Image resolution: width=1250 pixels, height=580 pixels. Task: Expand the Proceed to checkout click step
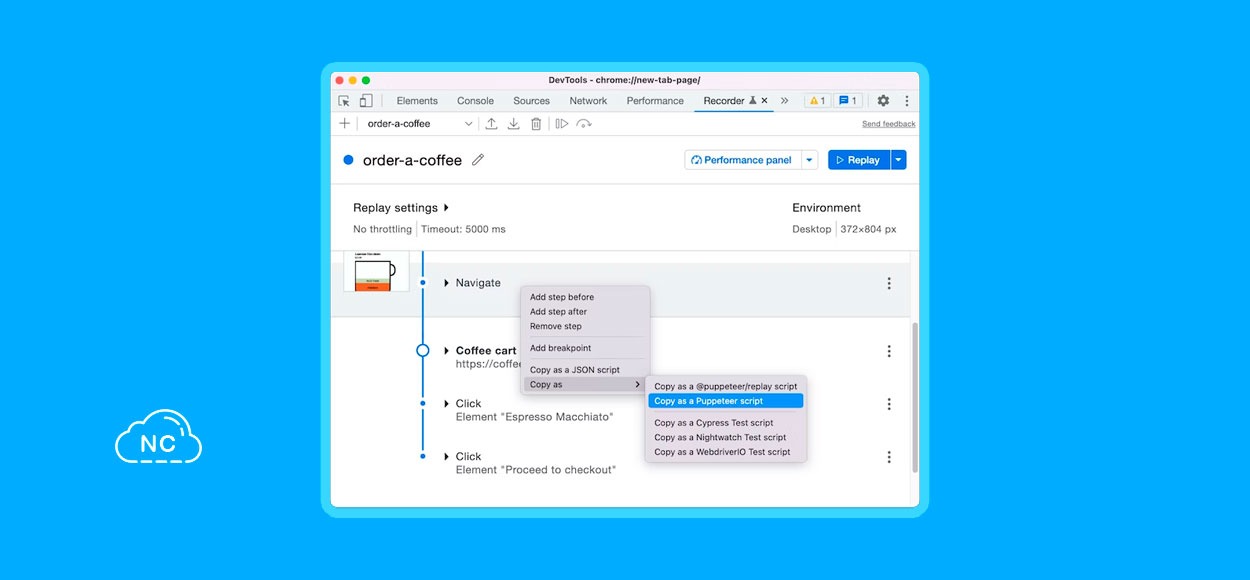pos(447,457)
